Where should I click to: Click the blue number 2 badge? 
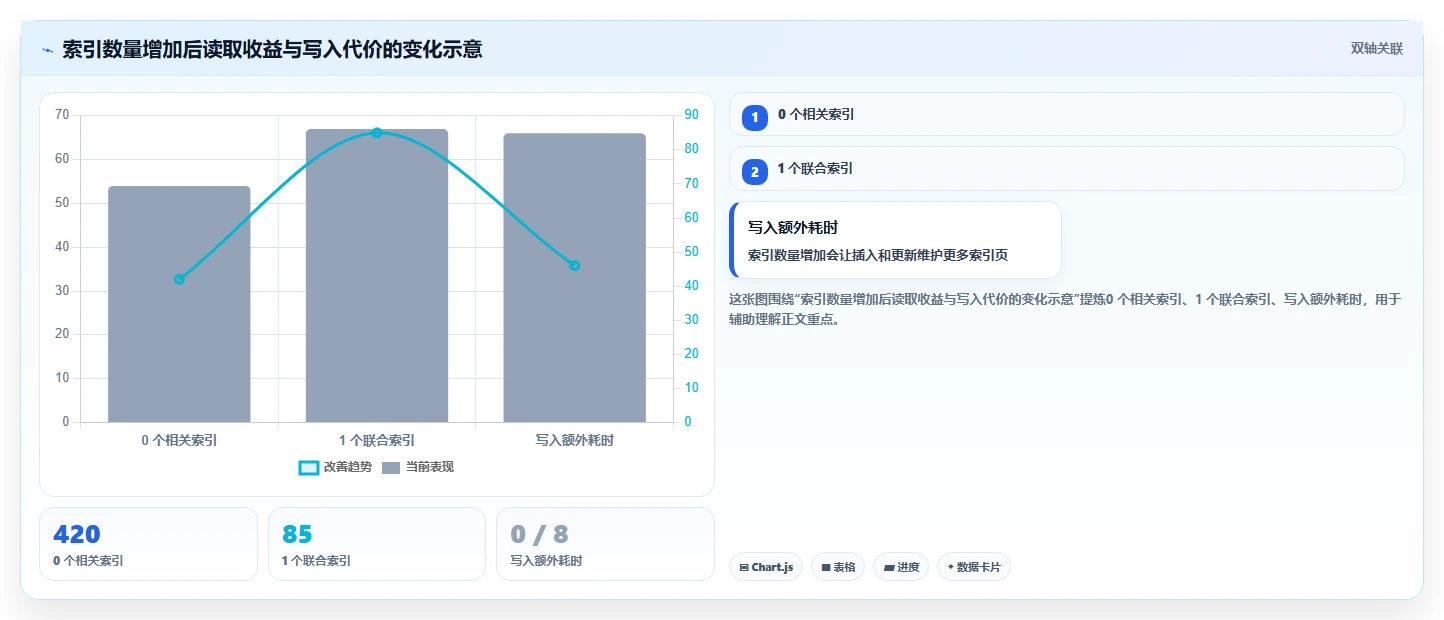tap(755, 172)
